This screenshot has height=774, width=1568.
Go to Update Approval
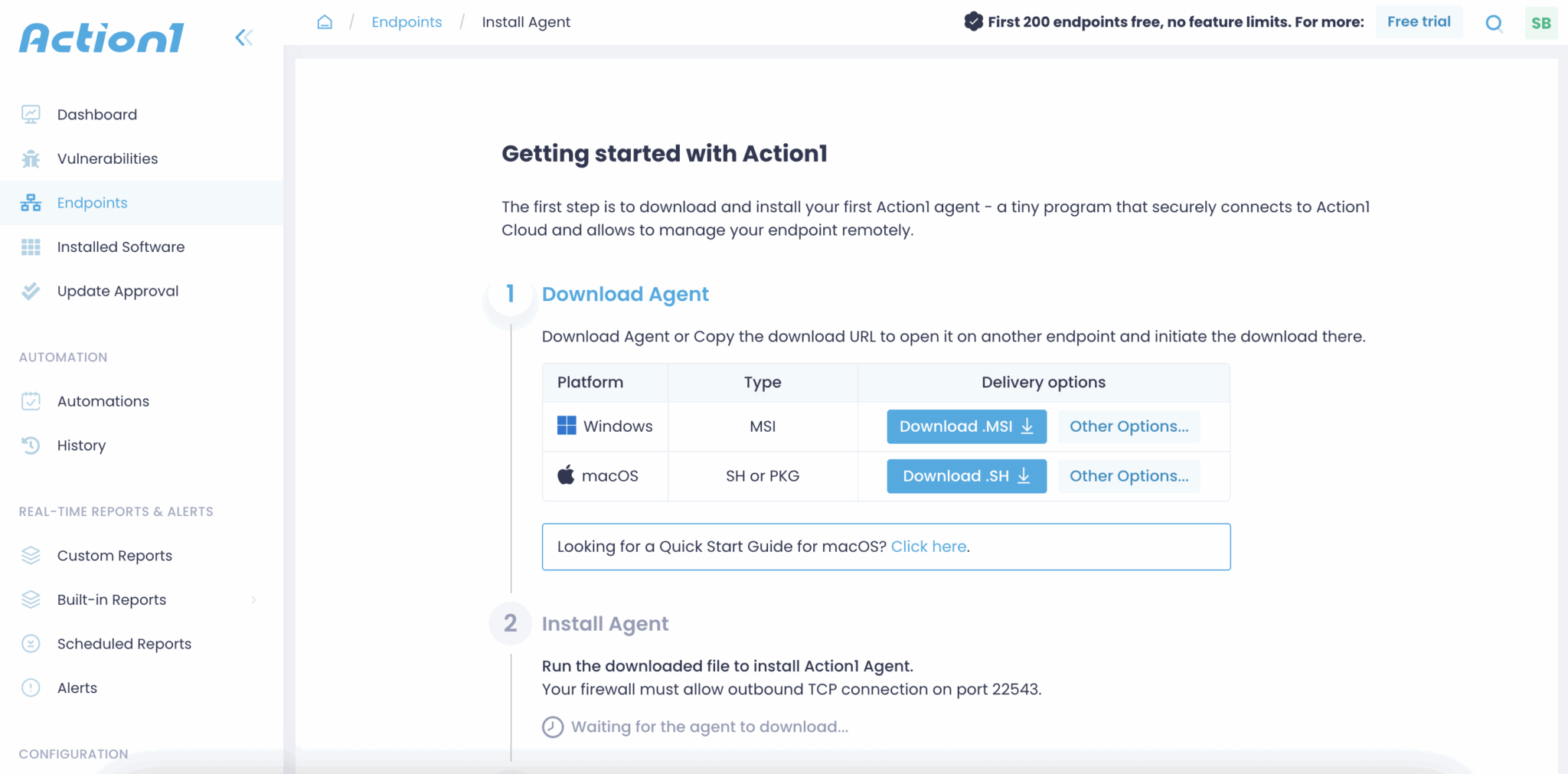tap(117, 291)
